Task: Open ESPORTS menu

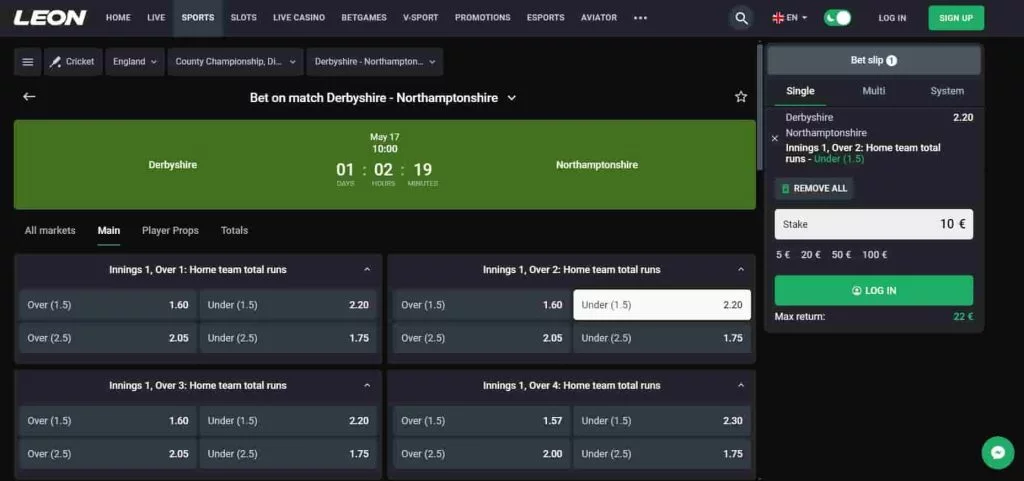Action: point(545,18)
